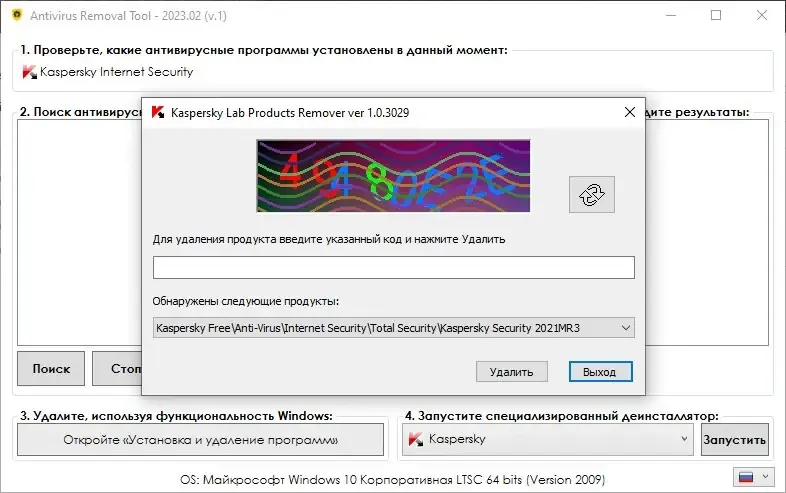Image resolution: width=786 pixels, height=493 pixels.
Task: Close the Antivirus Removal Tool window
Action: click(761, 15)
